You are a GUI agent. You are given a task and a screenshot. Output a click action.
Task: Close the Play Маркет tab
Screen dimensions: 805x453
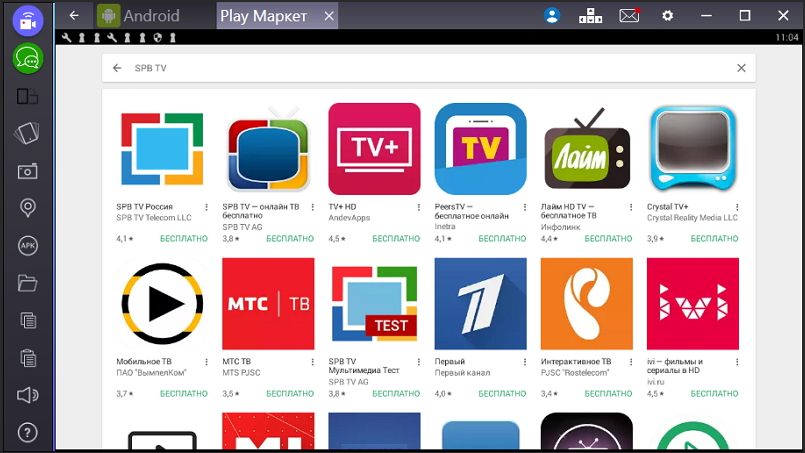[329, 16]
